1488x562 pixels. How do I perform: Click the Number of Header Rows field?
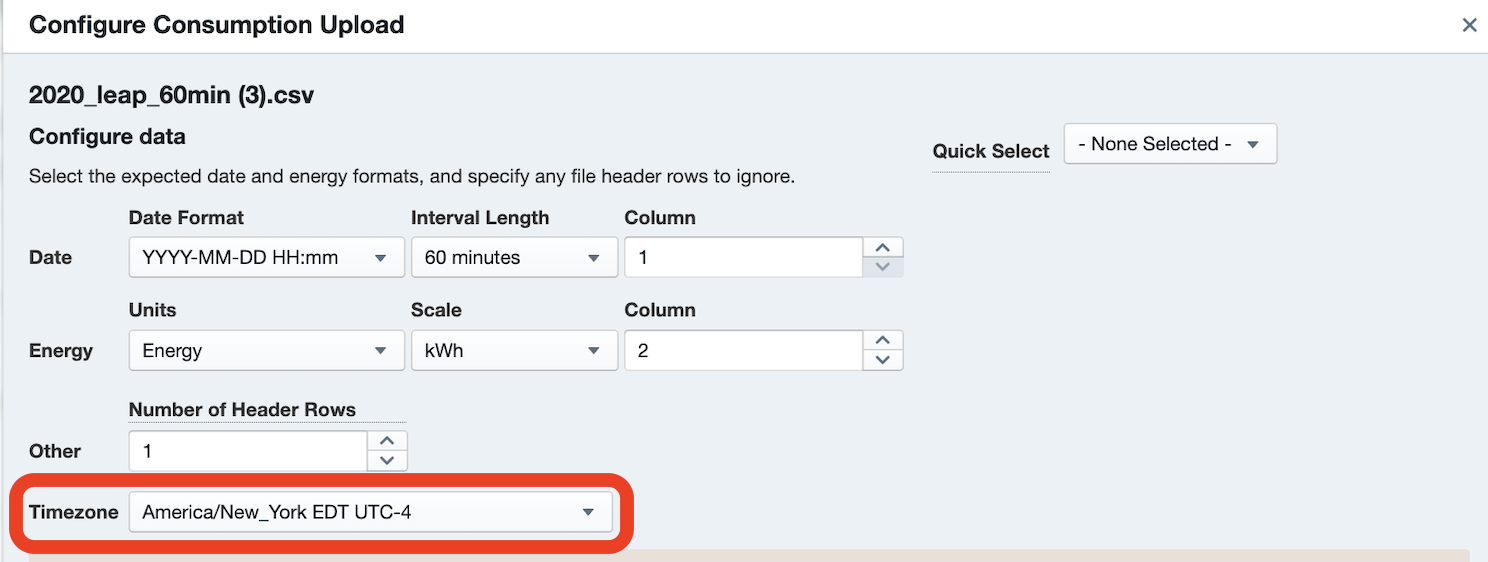(248, 451)
